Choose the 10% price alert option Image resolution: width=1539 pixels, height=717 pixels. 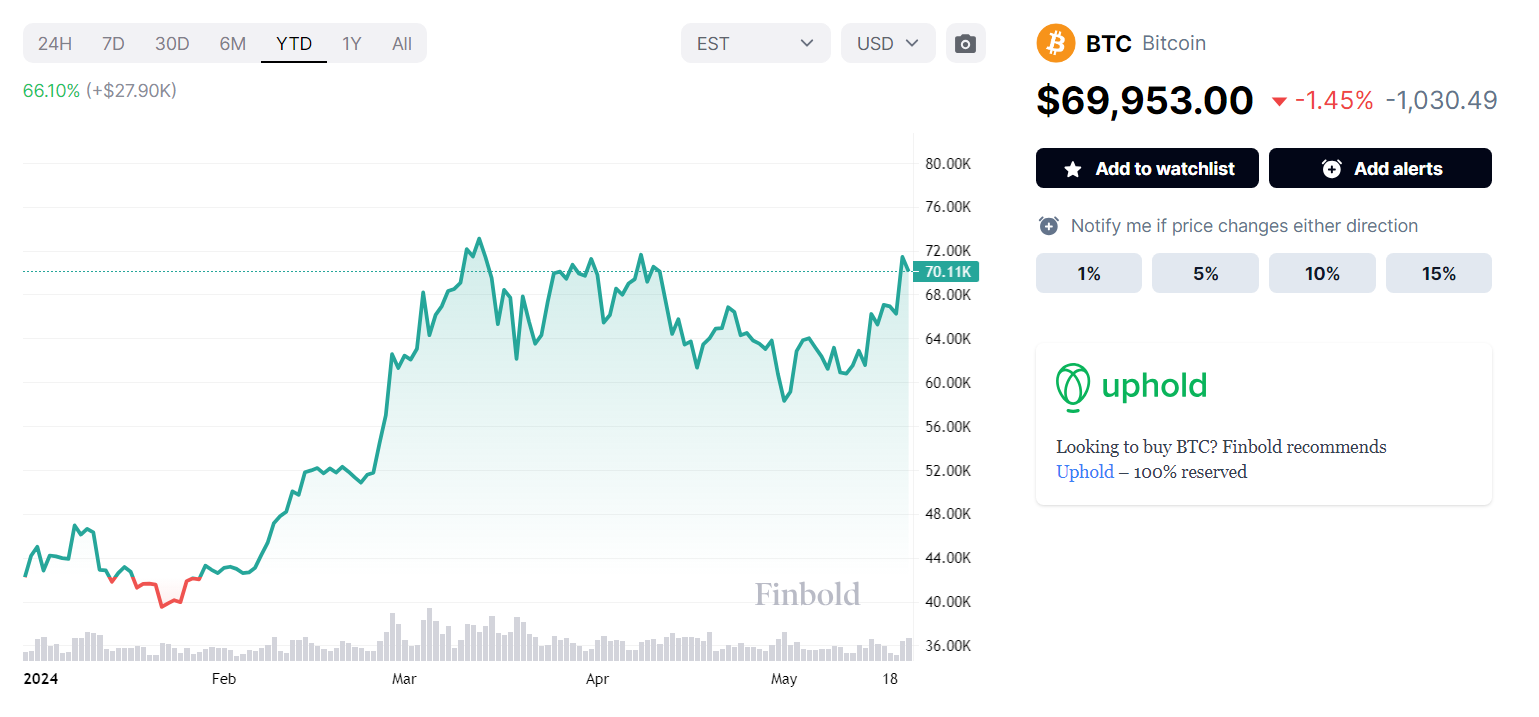(1322, 273)
